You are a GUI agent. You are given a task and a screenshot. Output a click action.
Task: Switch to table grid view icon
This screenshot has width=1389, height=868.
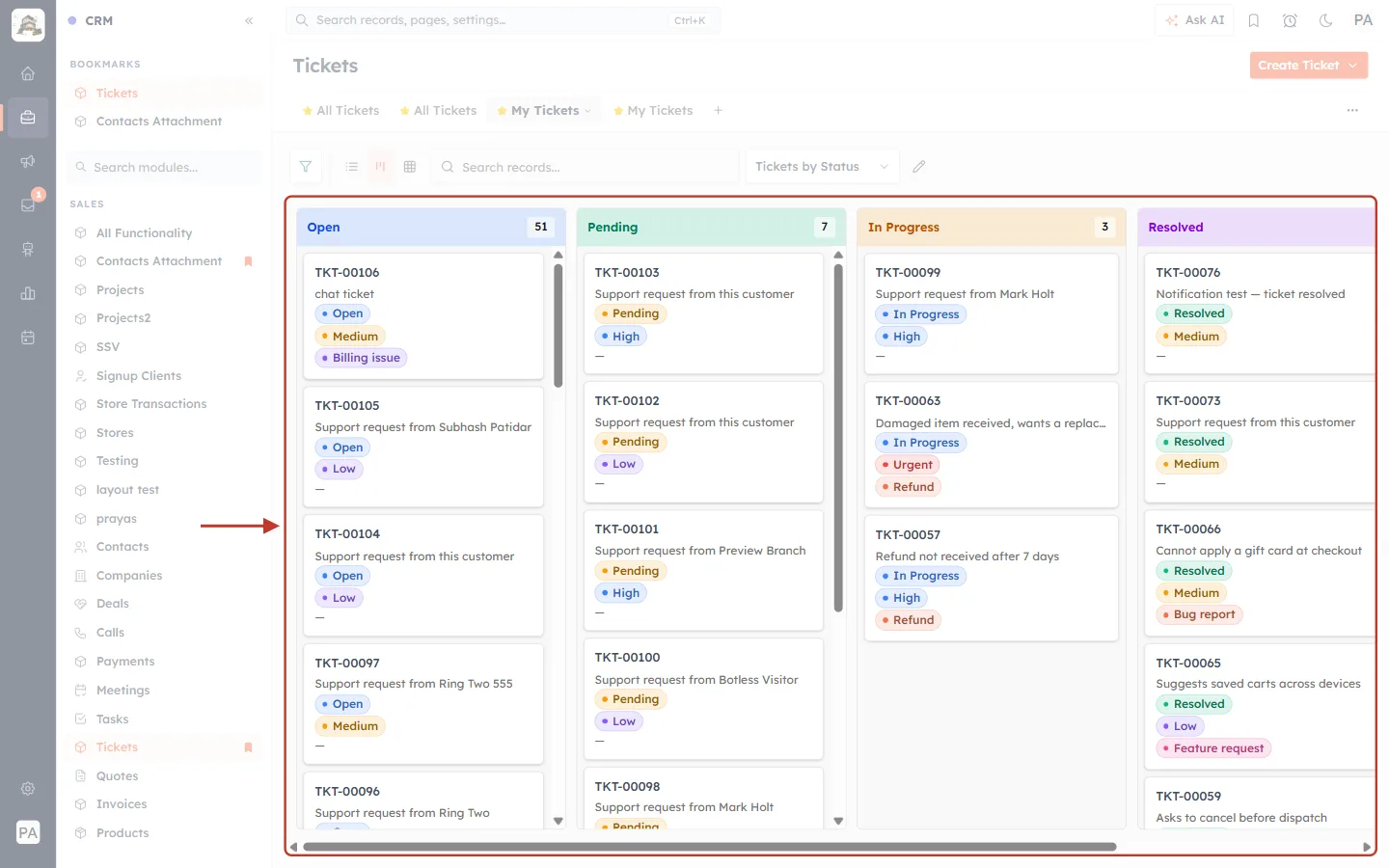410,167
